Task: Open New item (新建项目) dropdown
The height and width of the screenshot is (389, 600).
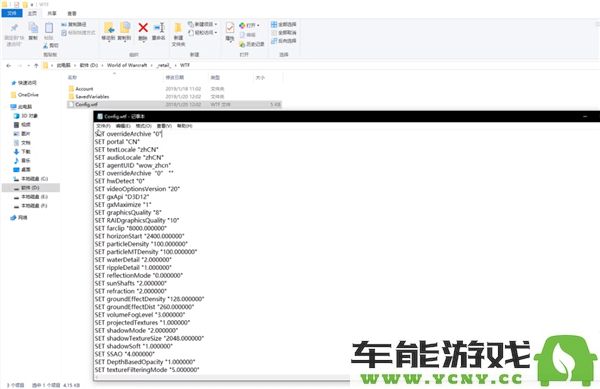Action: click(x=202, y=24)
